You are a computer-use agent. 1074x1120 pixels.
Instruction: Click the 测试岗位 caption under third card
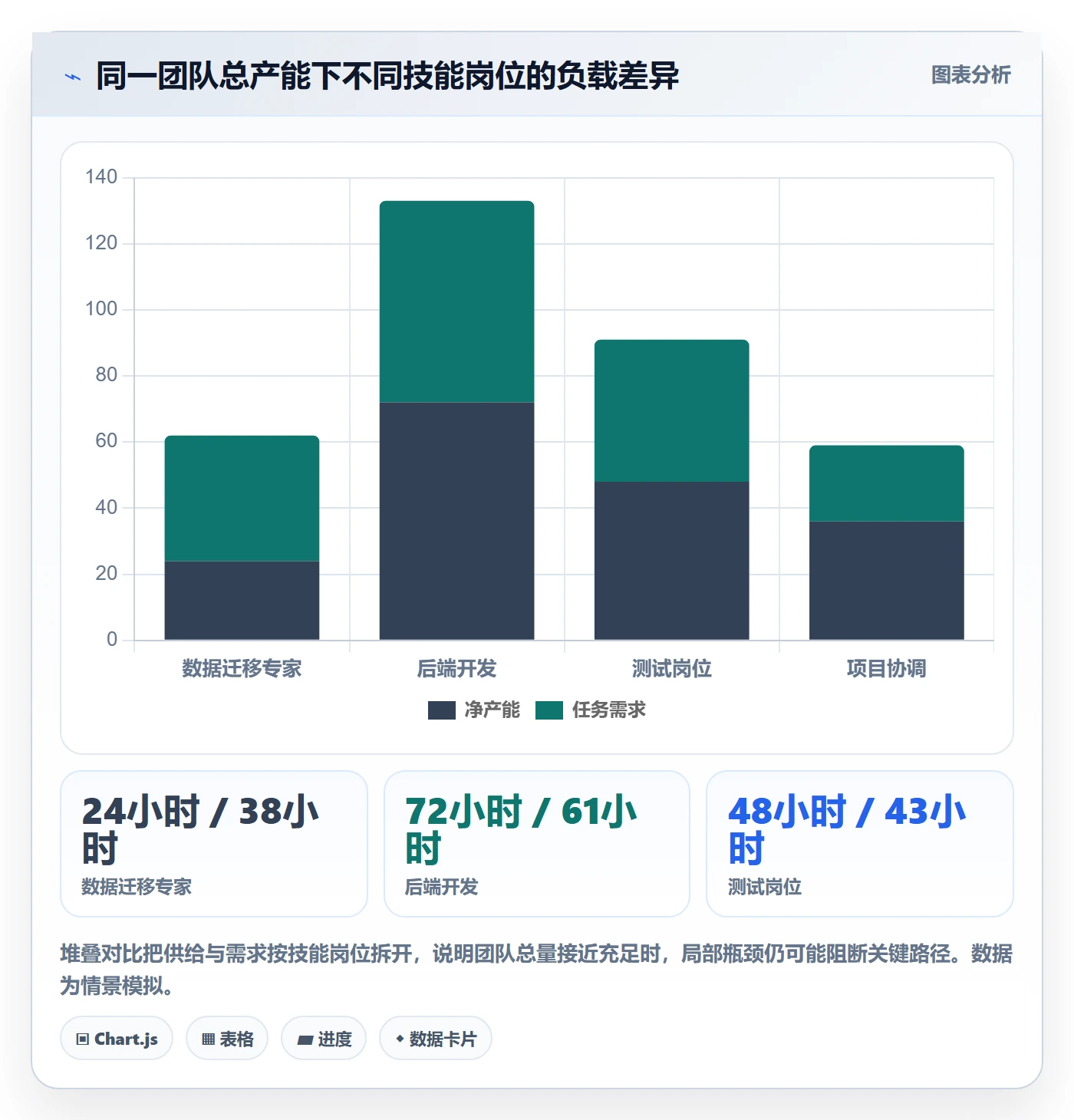[765, 888]
